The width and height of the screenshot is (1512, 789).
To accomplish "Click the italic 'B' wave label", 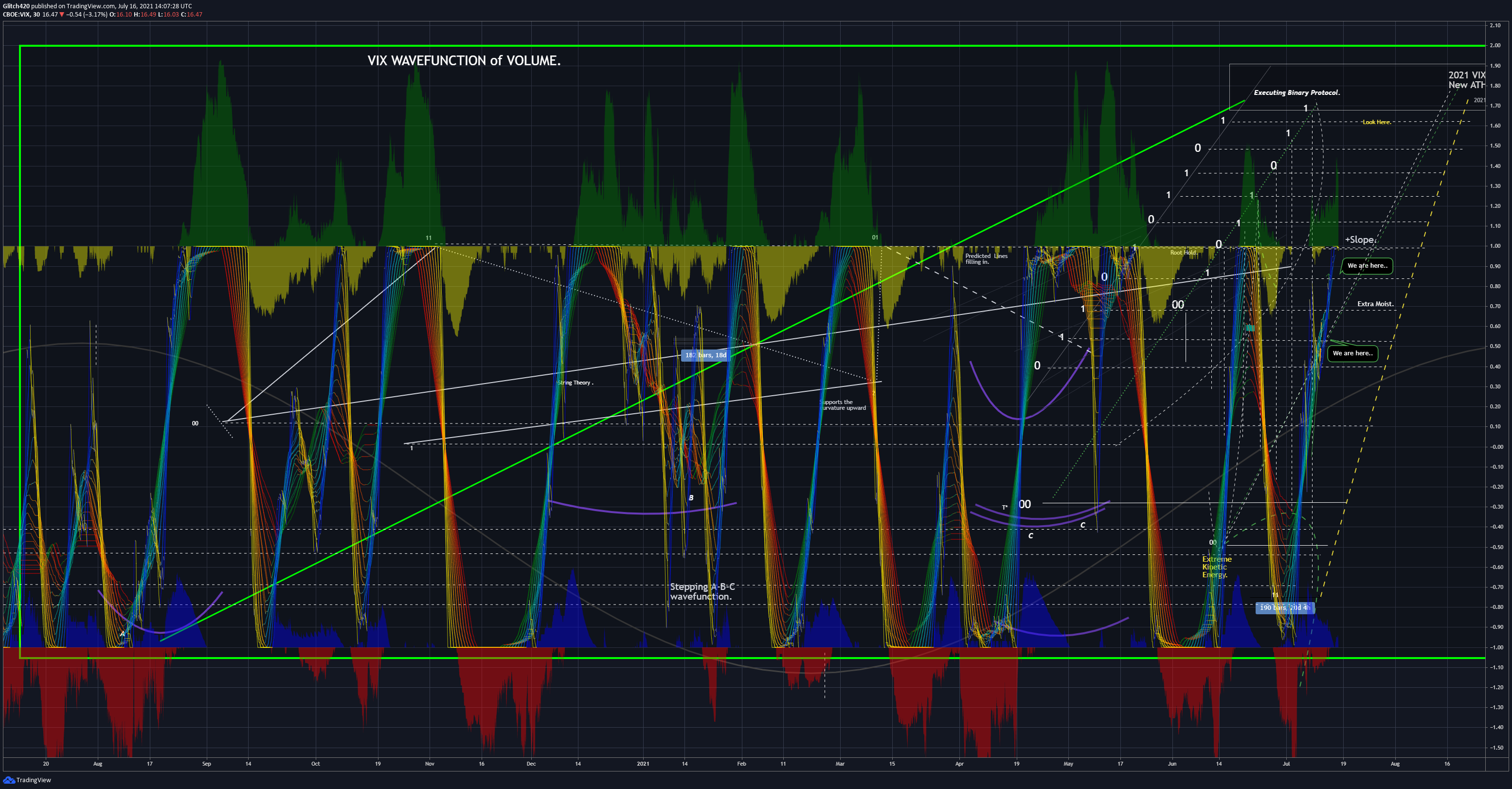I will click(x=691, y=498).
